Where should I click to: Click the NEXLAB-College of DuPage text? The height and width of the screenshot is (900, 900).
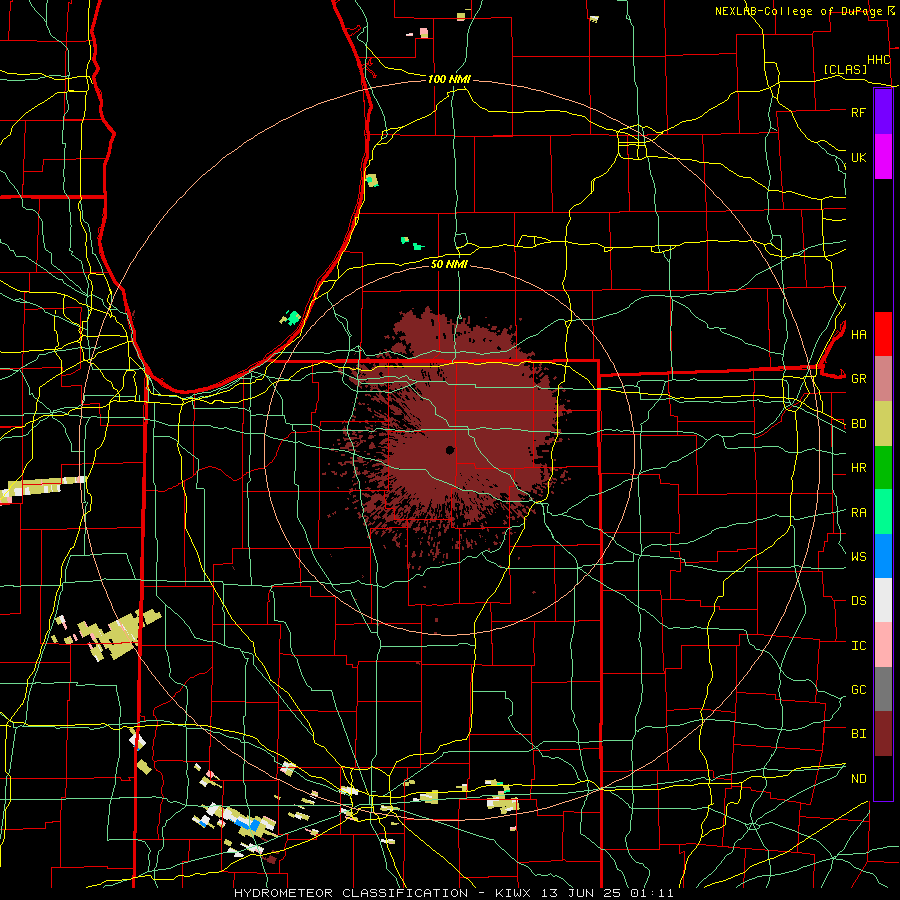(x=798, y=11)
